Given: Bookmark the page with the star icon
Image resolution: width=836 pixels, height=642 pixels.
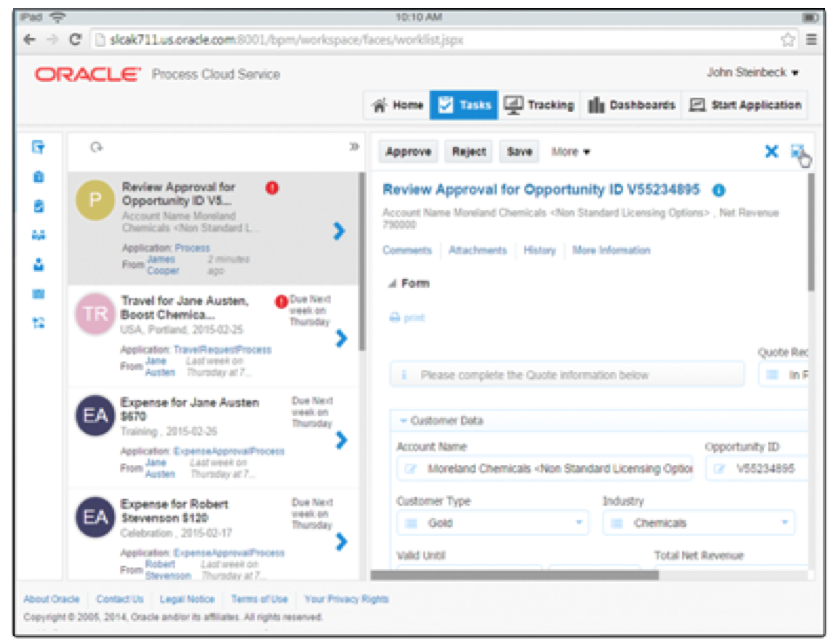Looking at the screenshot, I should point(787,39).
